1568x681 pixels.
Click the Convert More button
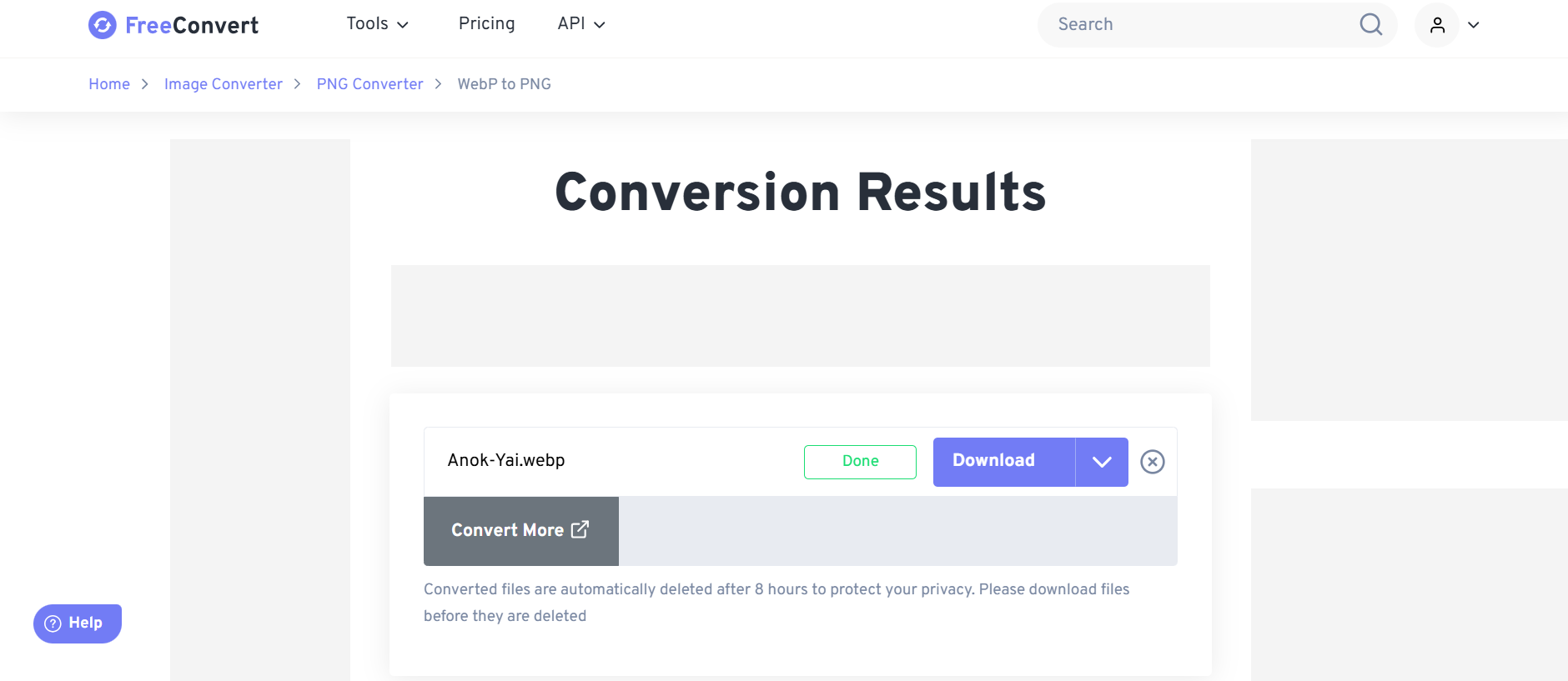[508, 530]
